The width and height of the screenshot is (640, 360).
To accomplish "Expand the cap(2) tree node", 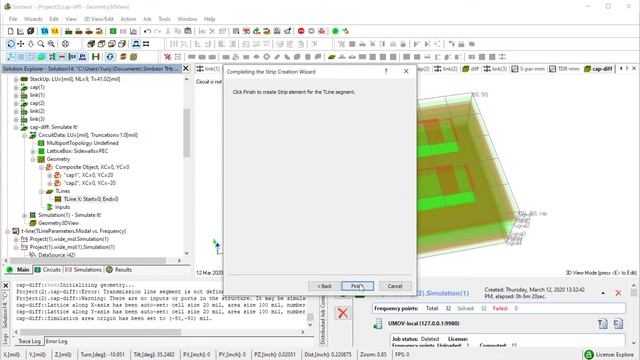I will pyautogui.click(x=16, y=103).
